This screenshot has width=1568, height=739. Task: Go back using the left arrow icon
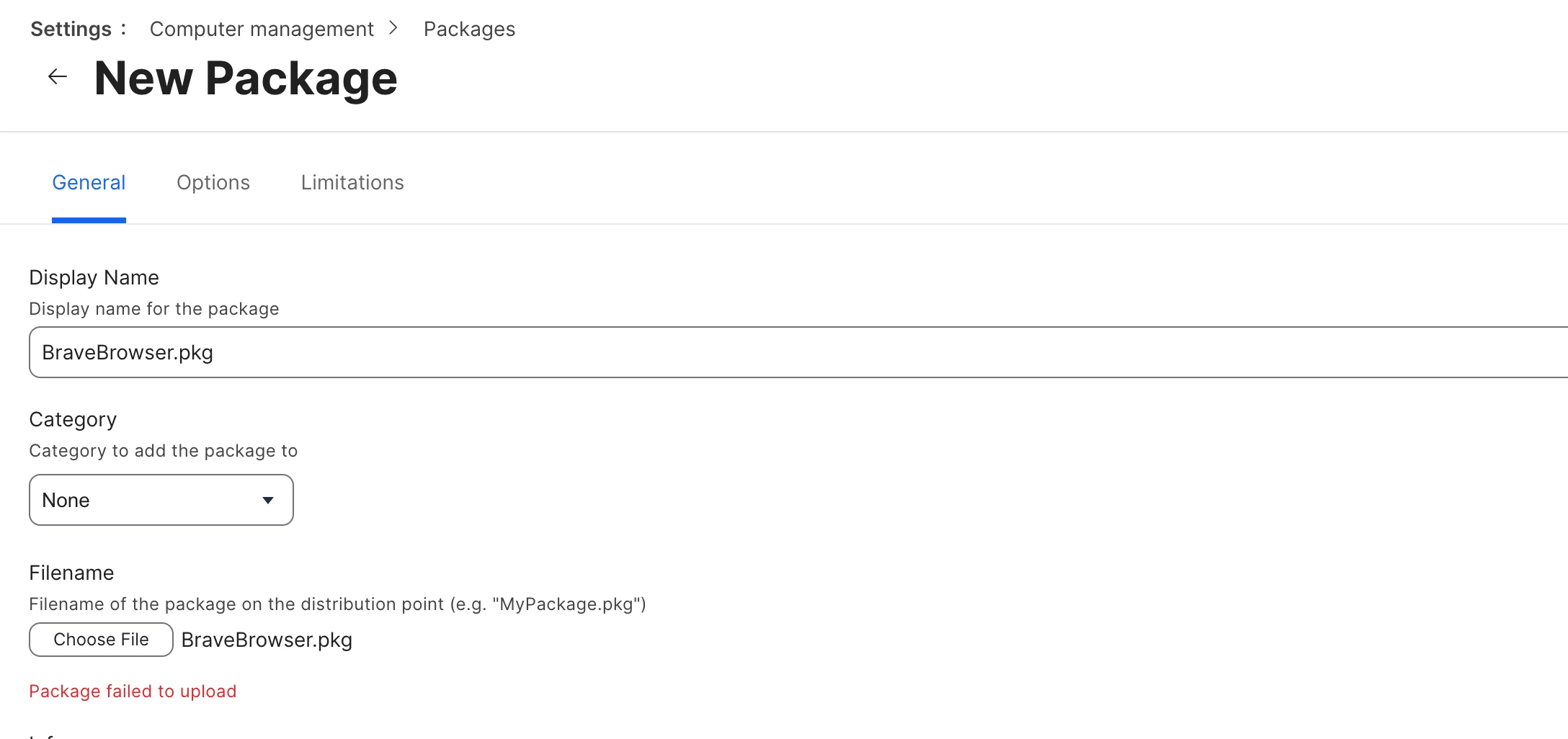(58, 76)
